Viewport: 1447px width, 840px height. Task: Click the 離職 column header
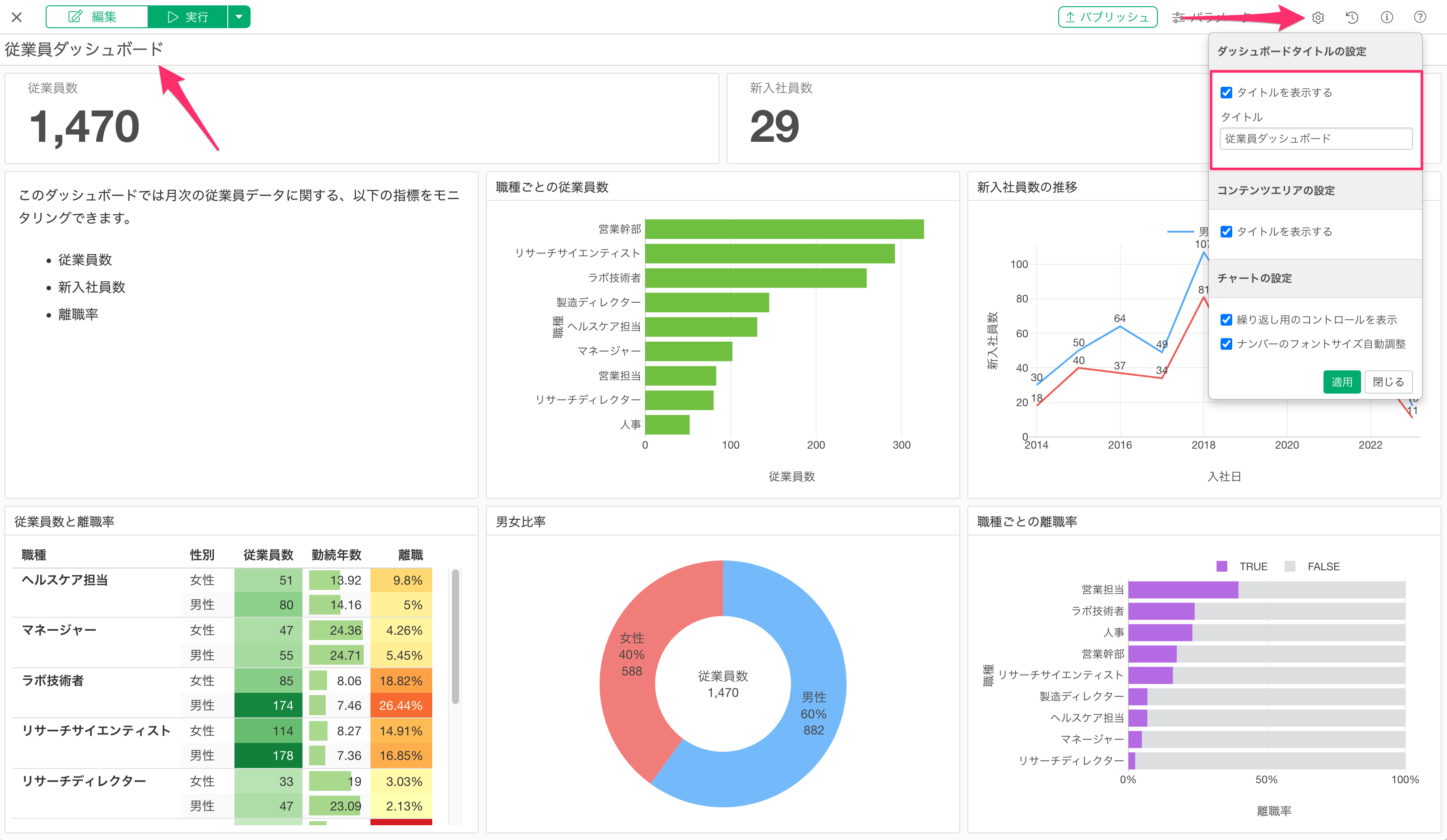tap(410, 555)
